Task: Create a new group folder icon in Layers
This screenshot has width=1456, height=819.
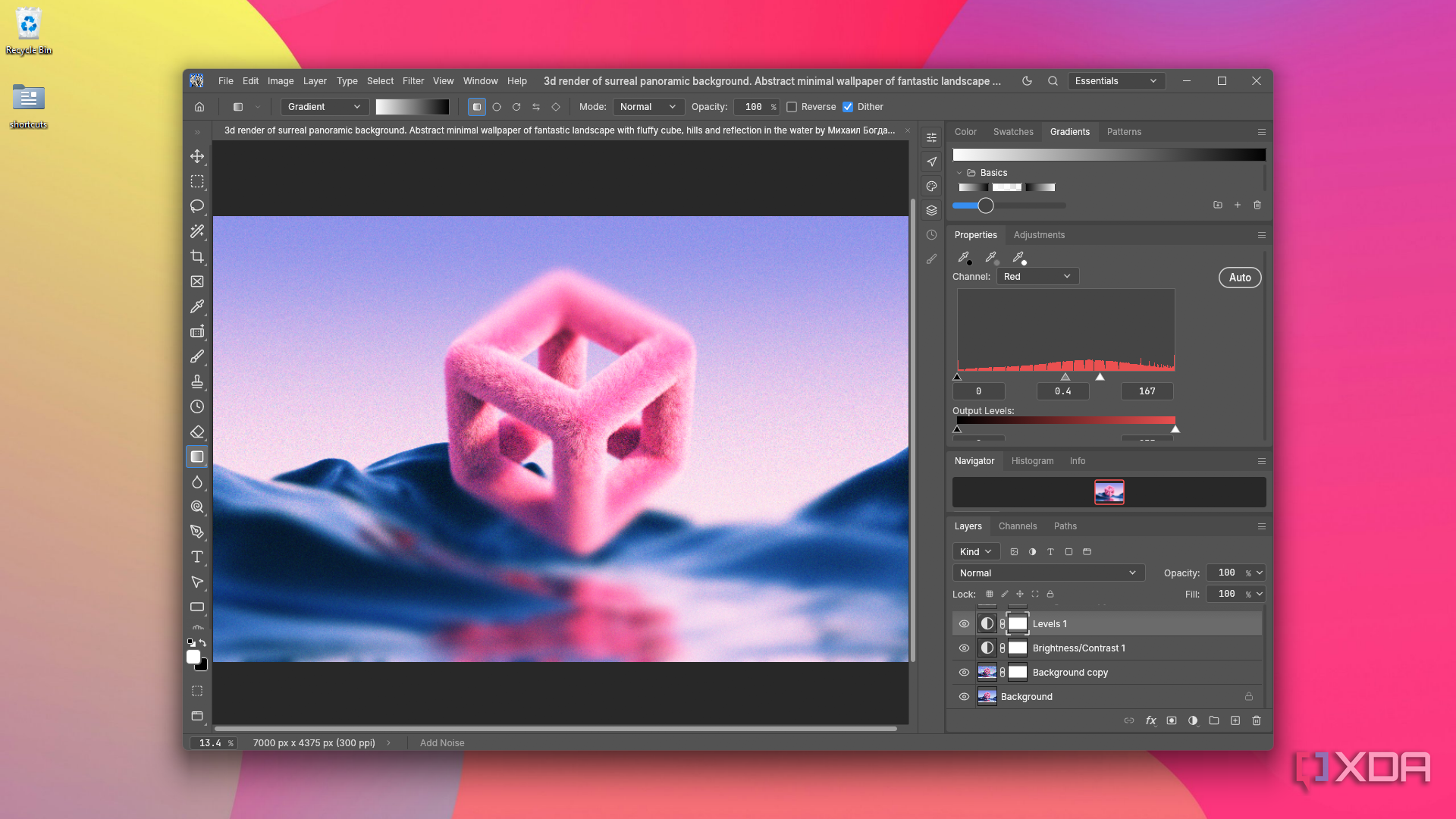Action: coord(1214,720)
